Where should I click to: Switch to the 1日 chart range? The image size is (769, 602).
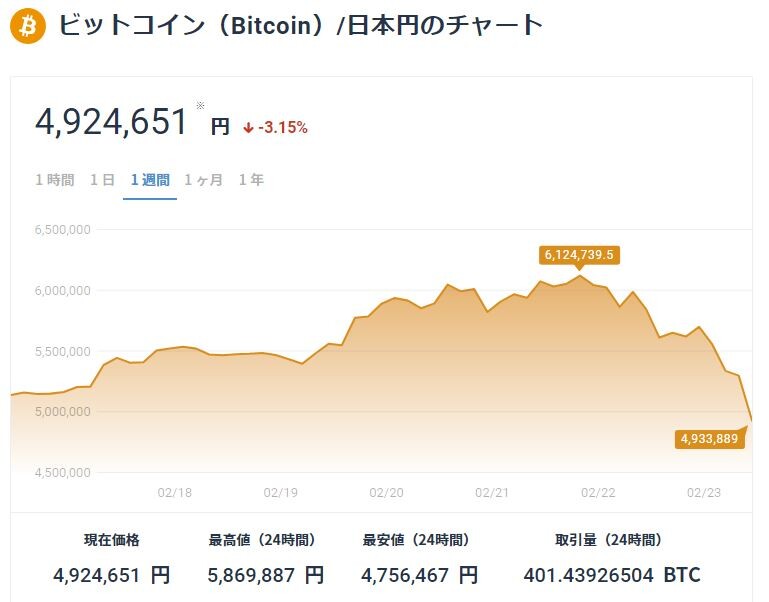pos(102,180)
